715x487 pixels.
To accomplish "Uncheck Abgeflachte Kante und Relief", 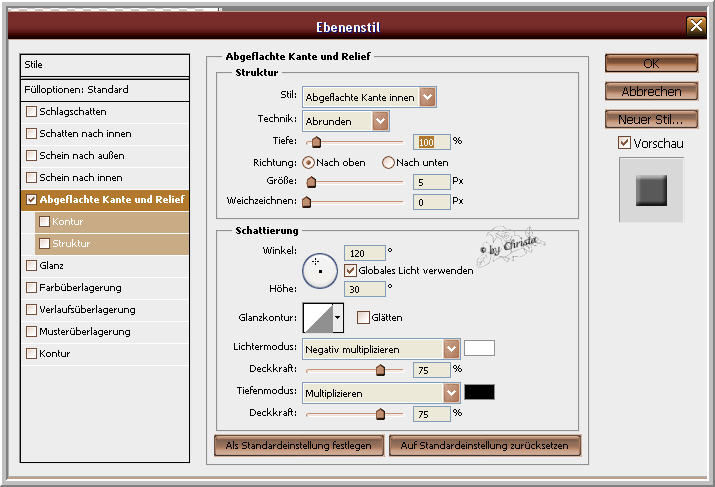I will pyautogui.click(x=31, y=199).
